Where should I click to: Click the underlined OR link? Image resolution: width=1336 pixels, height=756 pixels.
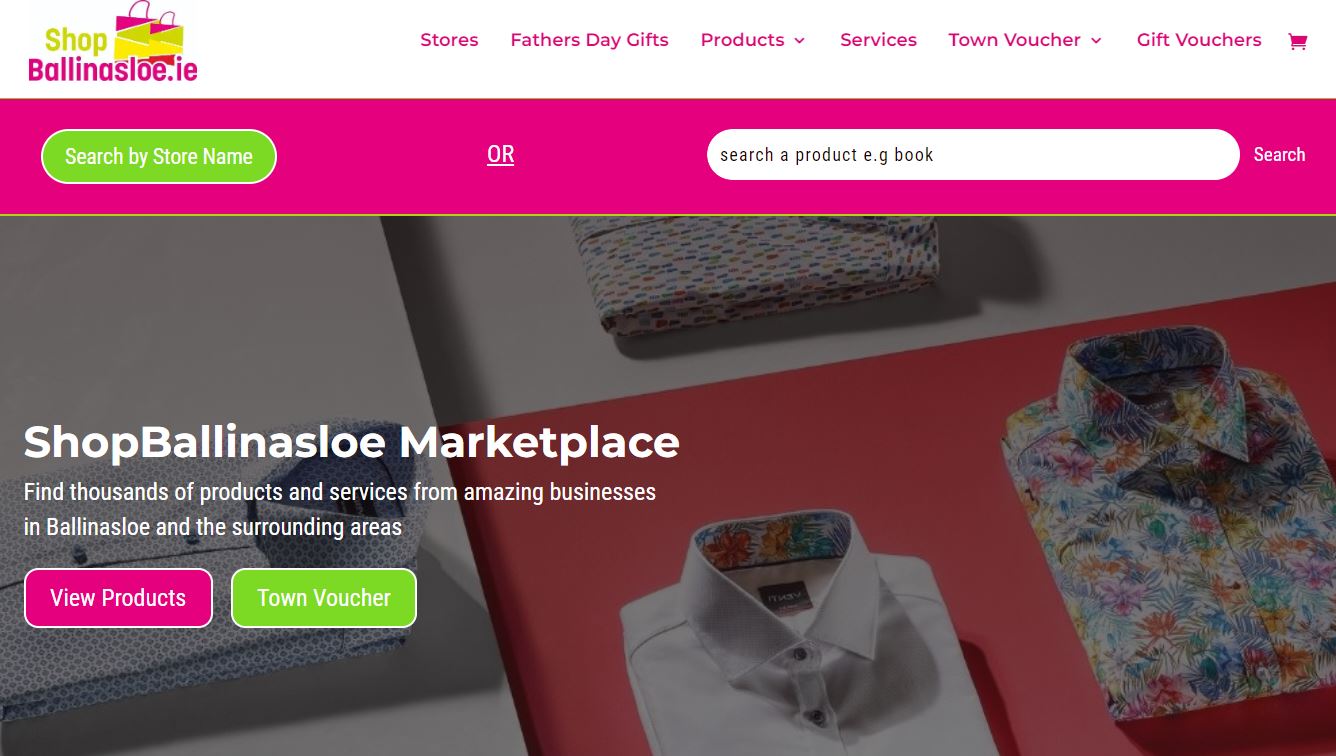[500, 155]
